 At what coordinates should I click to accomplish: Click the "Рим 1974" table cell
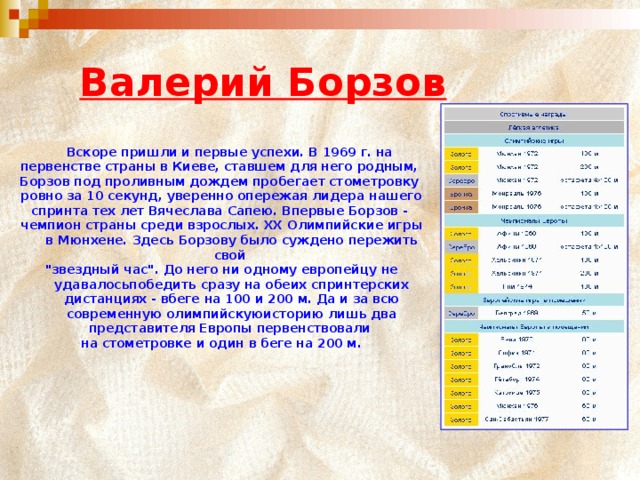(517, 287)
